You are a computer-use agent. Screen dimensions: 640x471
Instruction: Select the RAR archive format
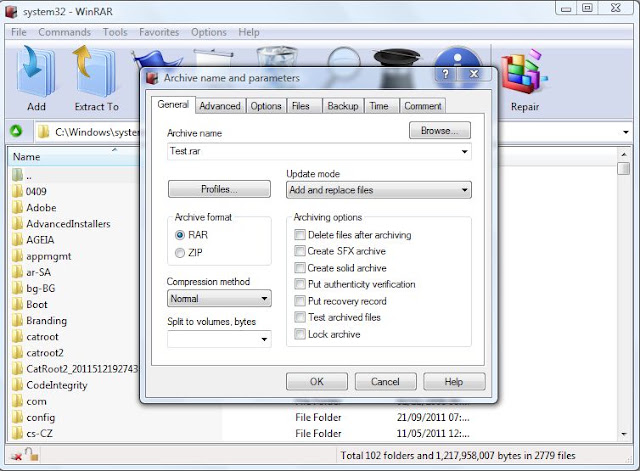(x=180, y=235)
